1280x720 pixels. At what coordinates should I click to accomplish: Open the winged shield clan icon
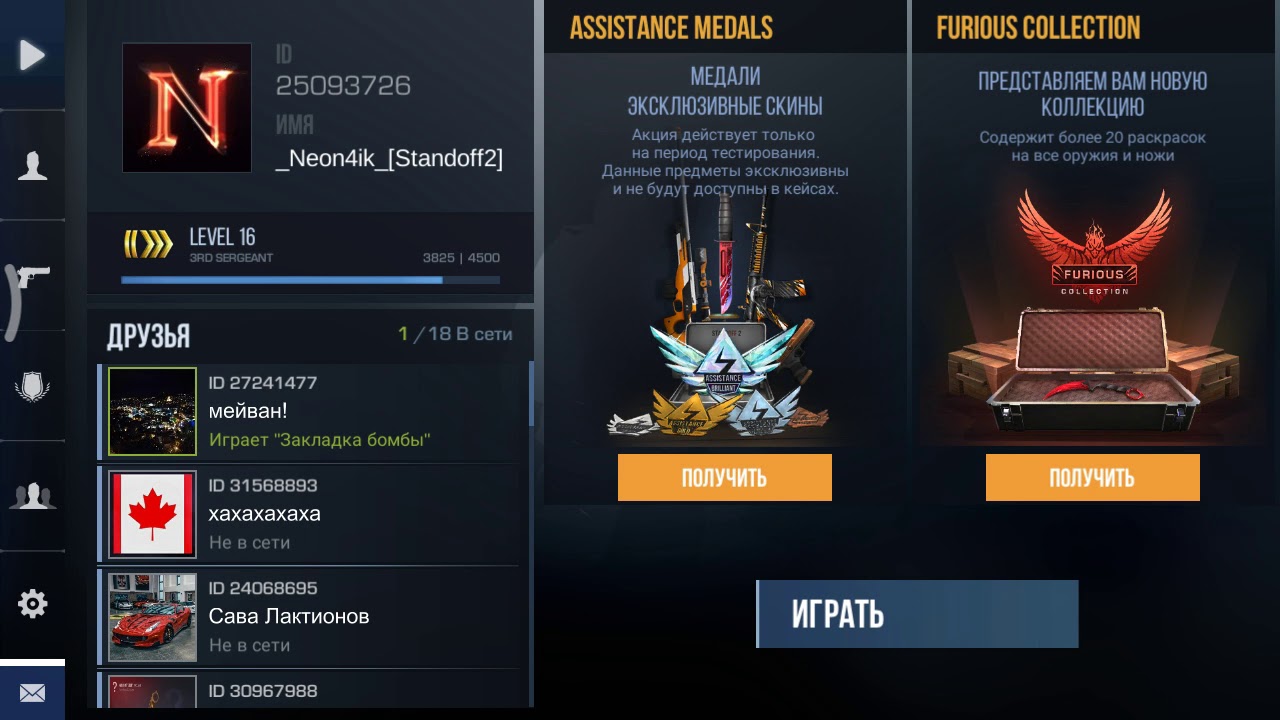32,386
